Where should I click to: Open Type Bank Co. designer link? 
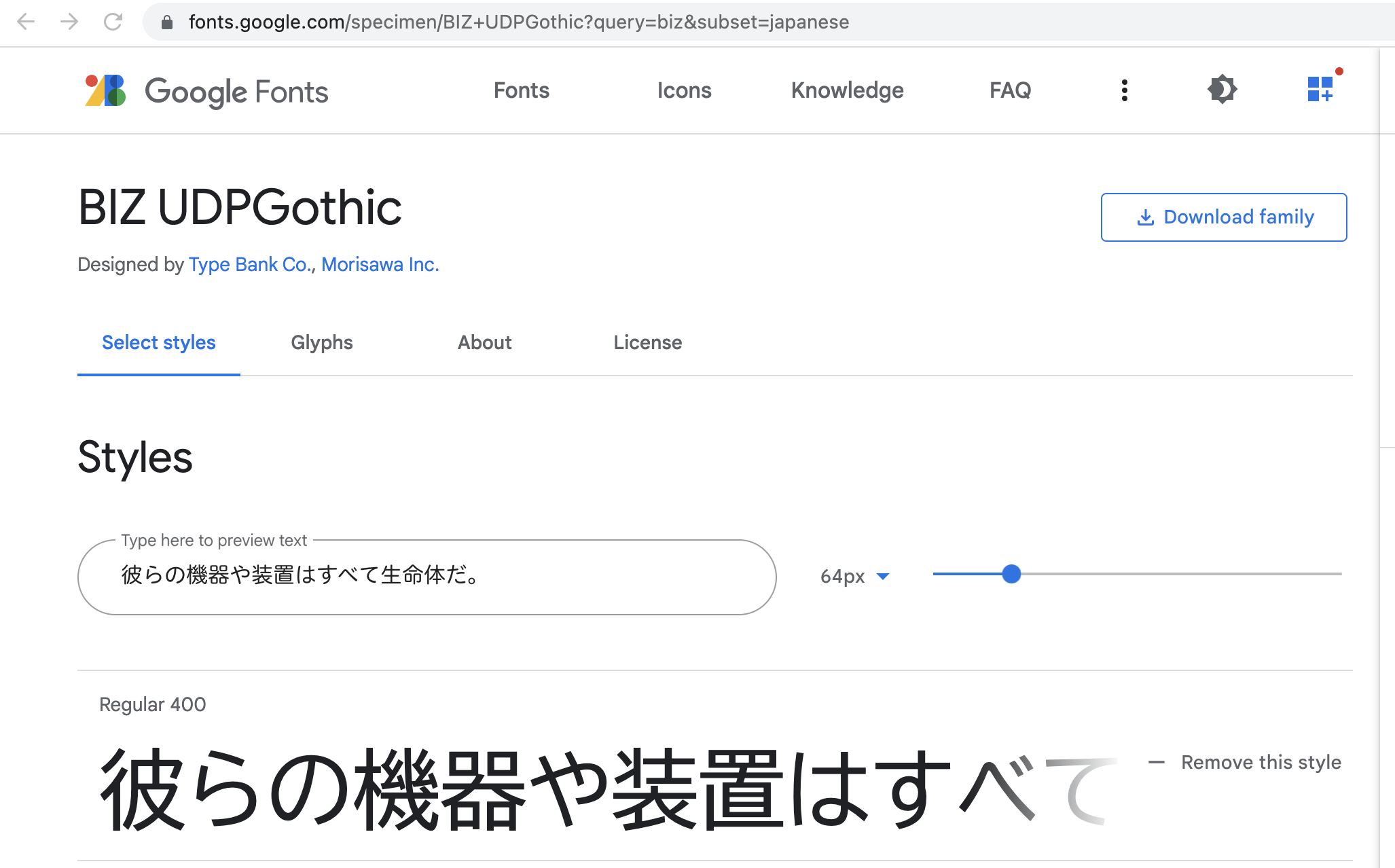coord(249,264)
